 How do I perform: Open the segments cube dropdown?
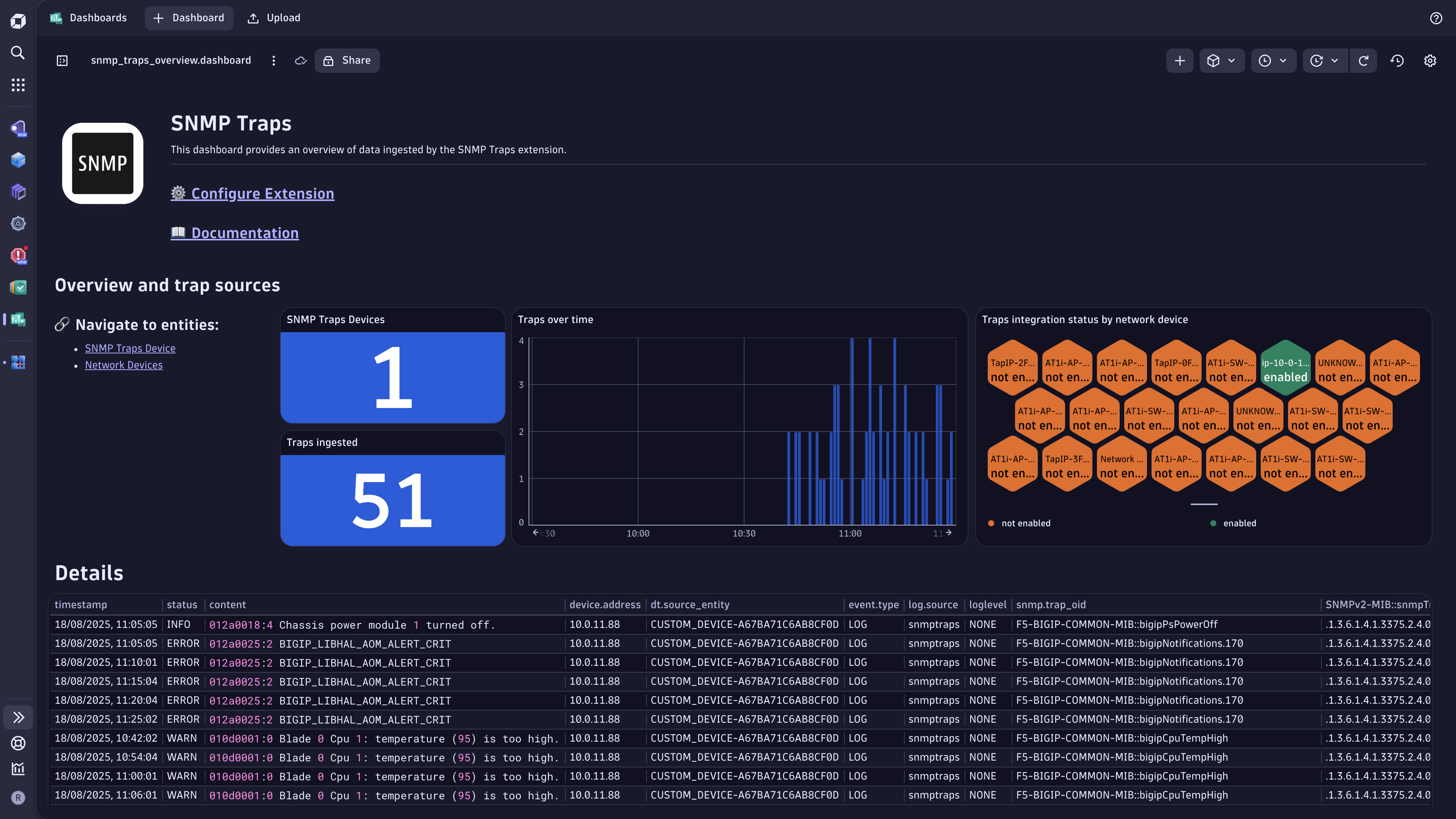coord(1221,61)
